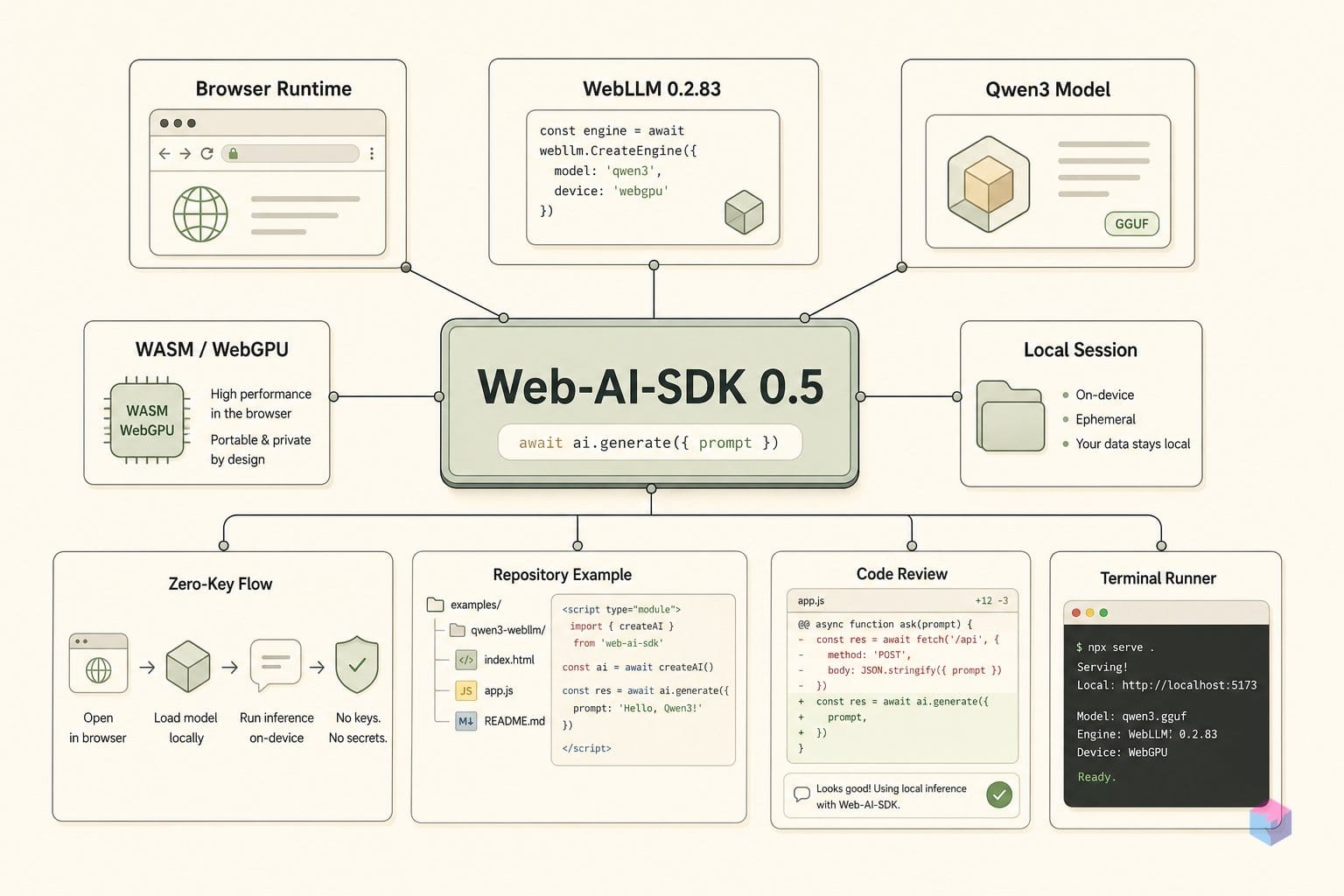This screenshot has height=896, width=1344.
Task: Click the markdown icon beside README.md
Action: (x=465, y=721)
